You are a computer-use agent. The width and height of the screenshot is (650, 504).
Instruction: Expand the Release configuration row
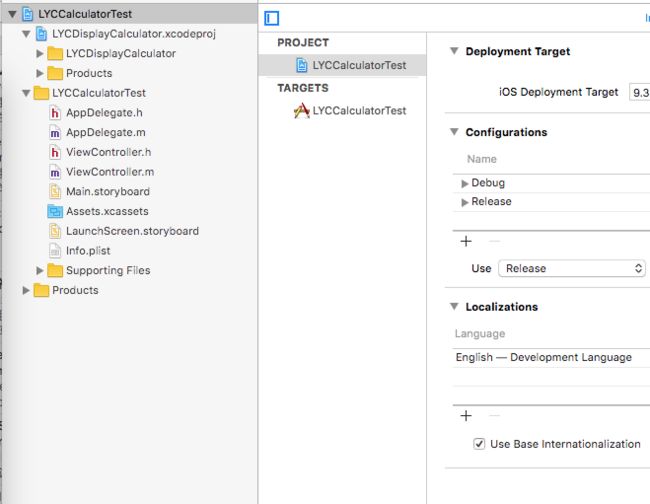[465, 202]
